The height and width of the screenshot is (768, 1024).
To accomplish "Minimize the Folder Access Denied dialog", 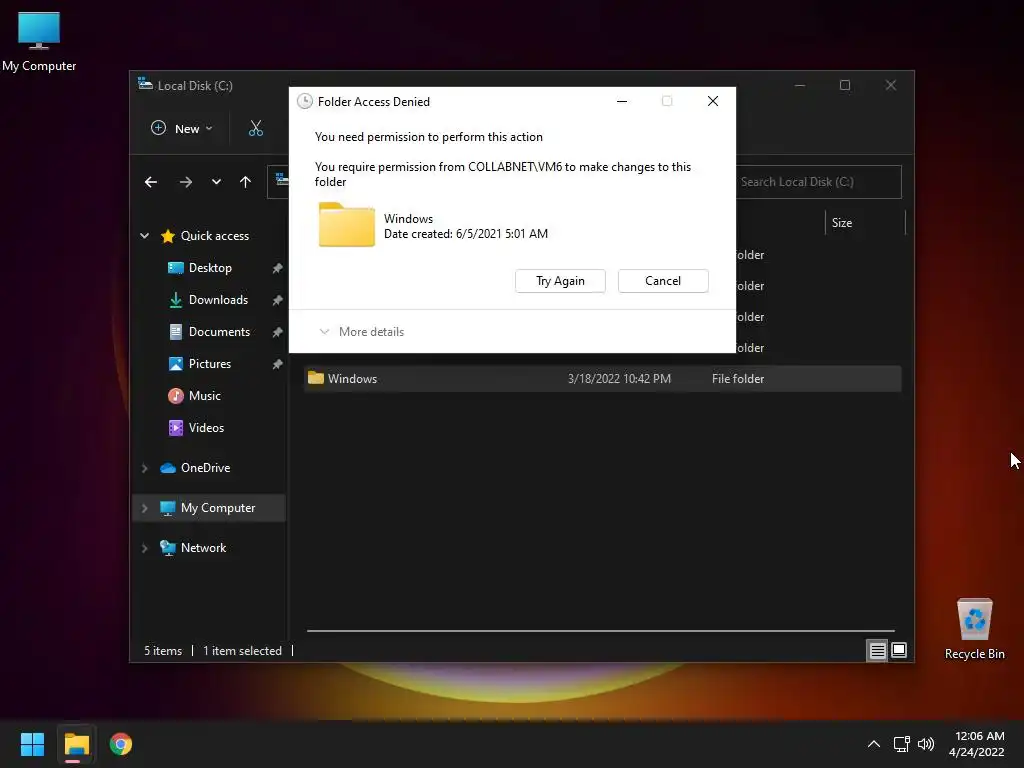I will click(x=622, y=101).
